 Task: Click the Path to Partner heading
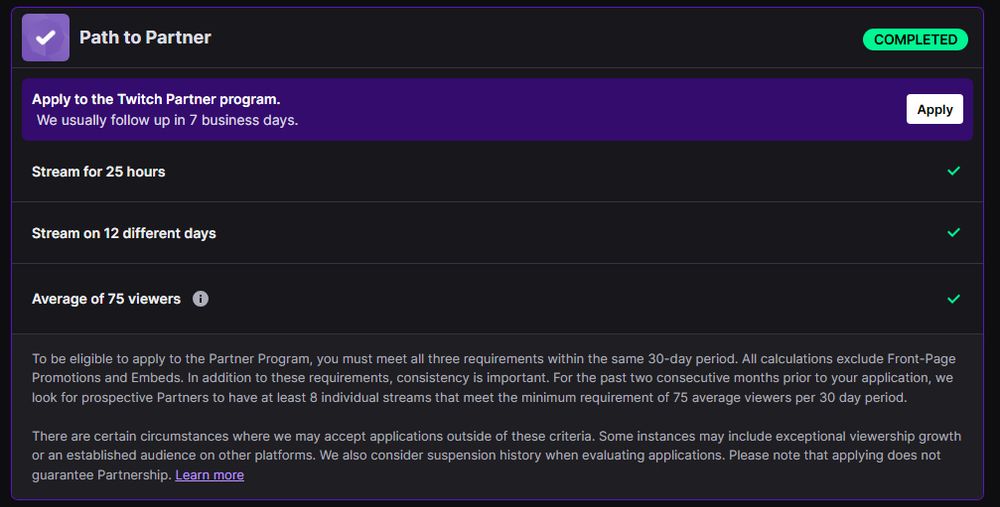(145, 38)
